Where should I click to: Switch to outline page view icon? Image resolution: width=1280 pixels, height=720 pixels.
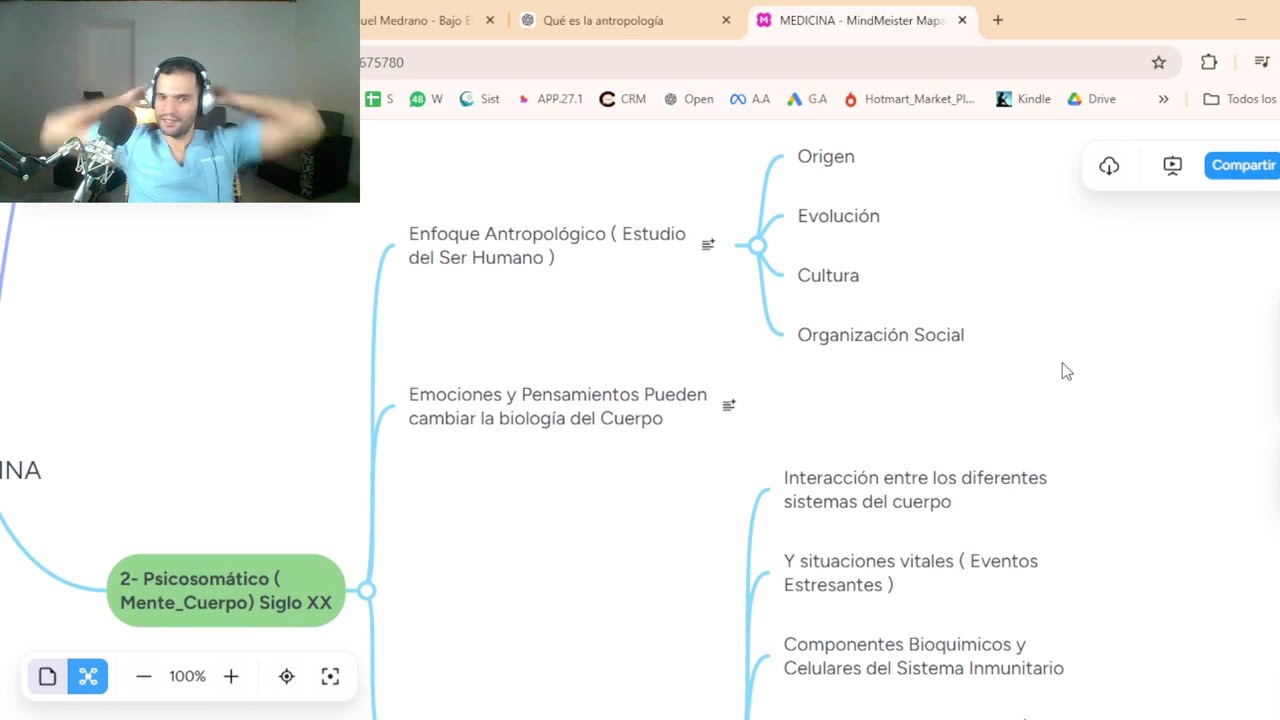47,677
